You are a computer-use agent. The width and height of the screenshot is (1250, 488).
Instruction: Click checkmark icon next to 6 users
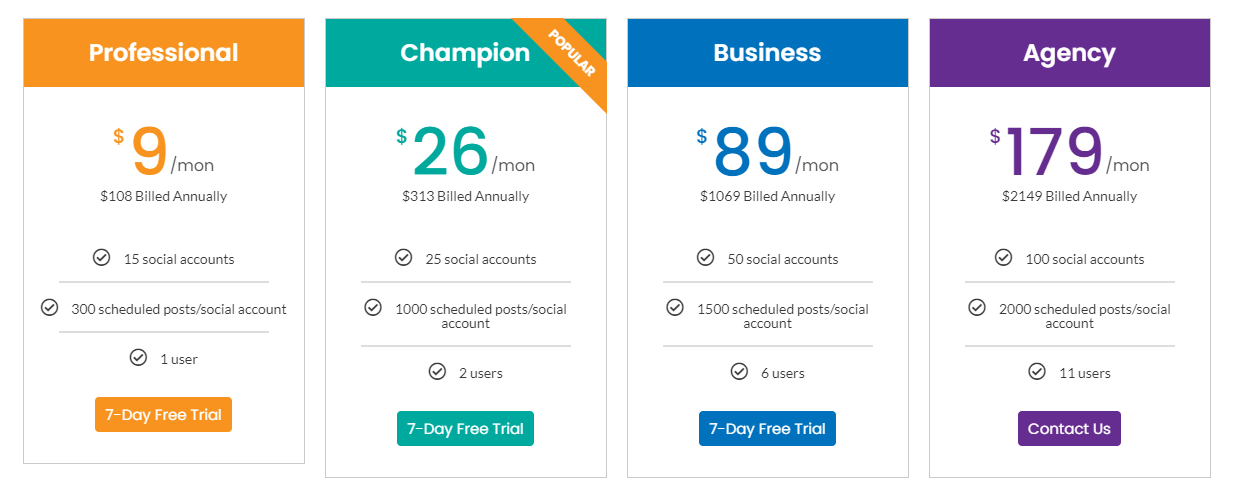click(739, 372)
